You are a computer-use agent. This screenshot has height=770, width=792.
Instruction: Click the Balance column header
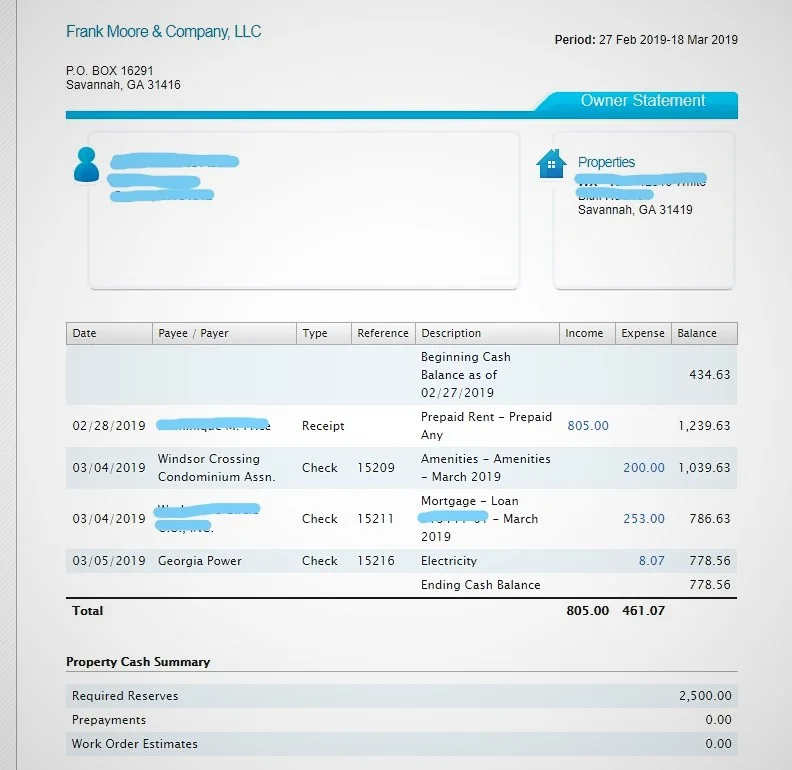tap(704, 333)
